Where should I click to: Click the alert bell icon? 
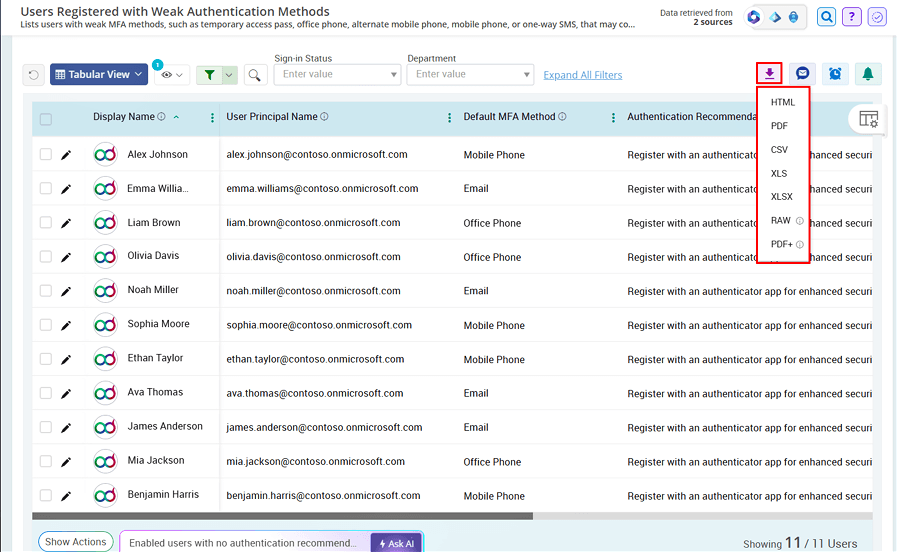click(x=868, y=74)
